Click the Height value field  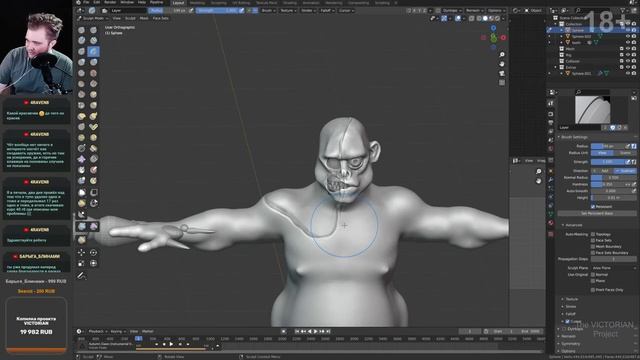click(613, 198)
